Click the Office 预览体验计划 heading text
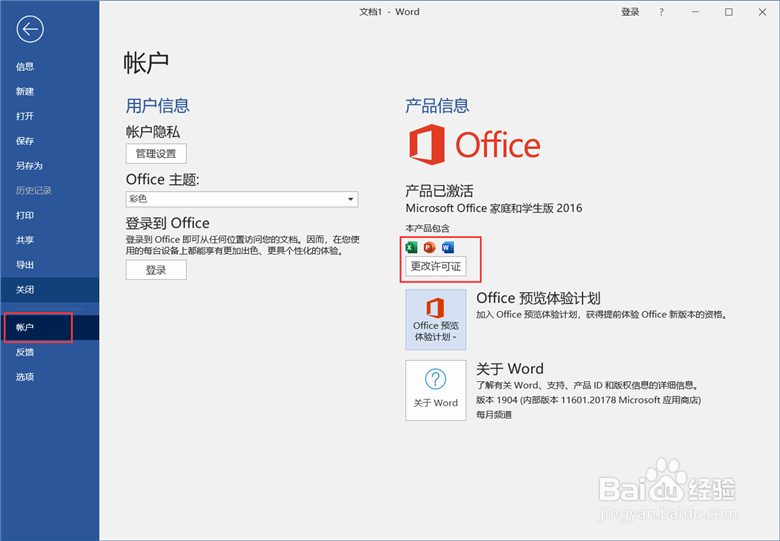This screenshot has height=541, width=780. pyautogui.click(x=538, y=298)
